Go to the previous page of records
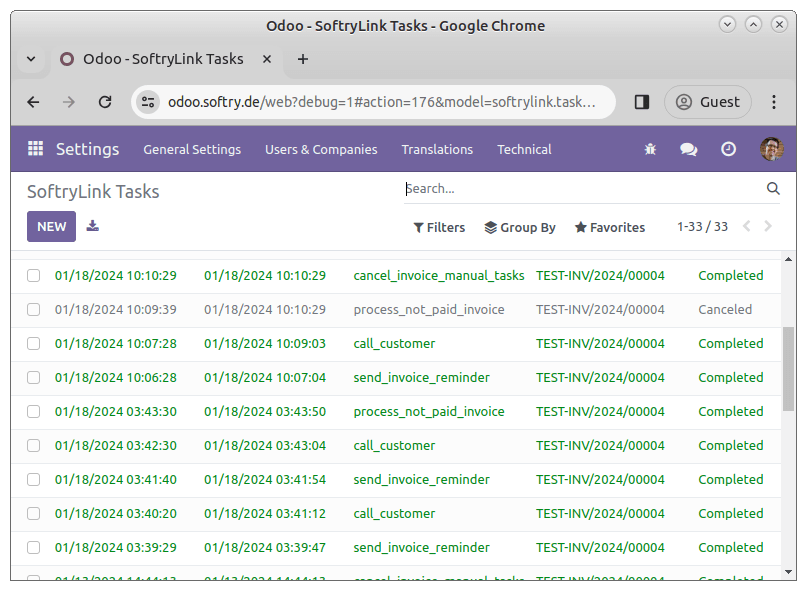807x591 pixels. point(747,226)
